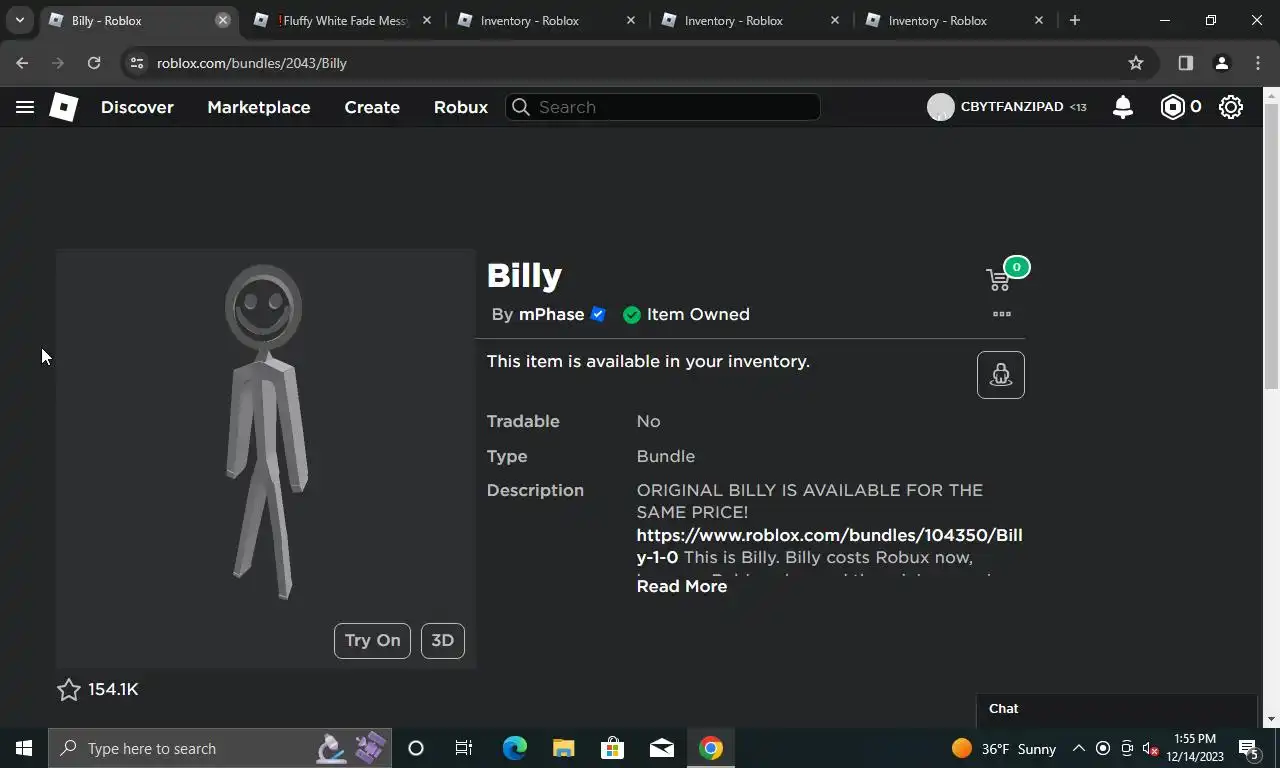Open the Windows Start menu

(x=24, y=748)
